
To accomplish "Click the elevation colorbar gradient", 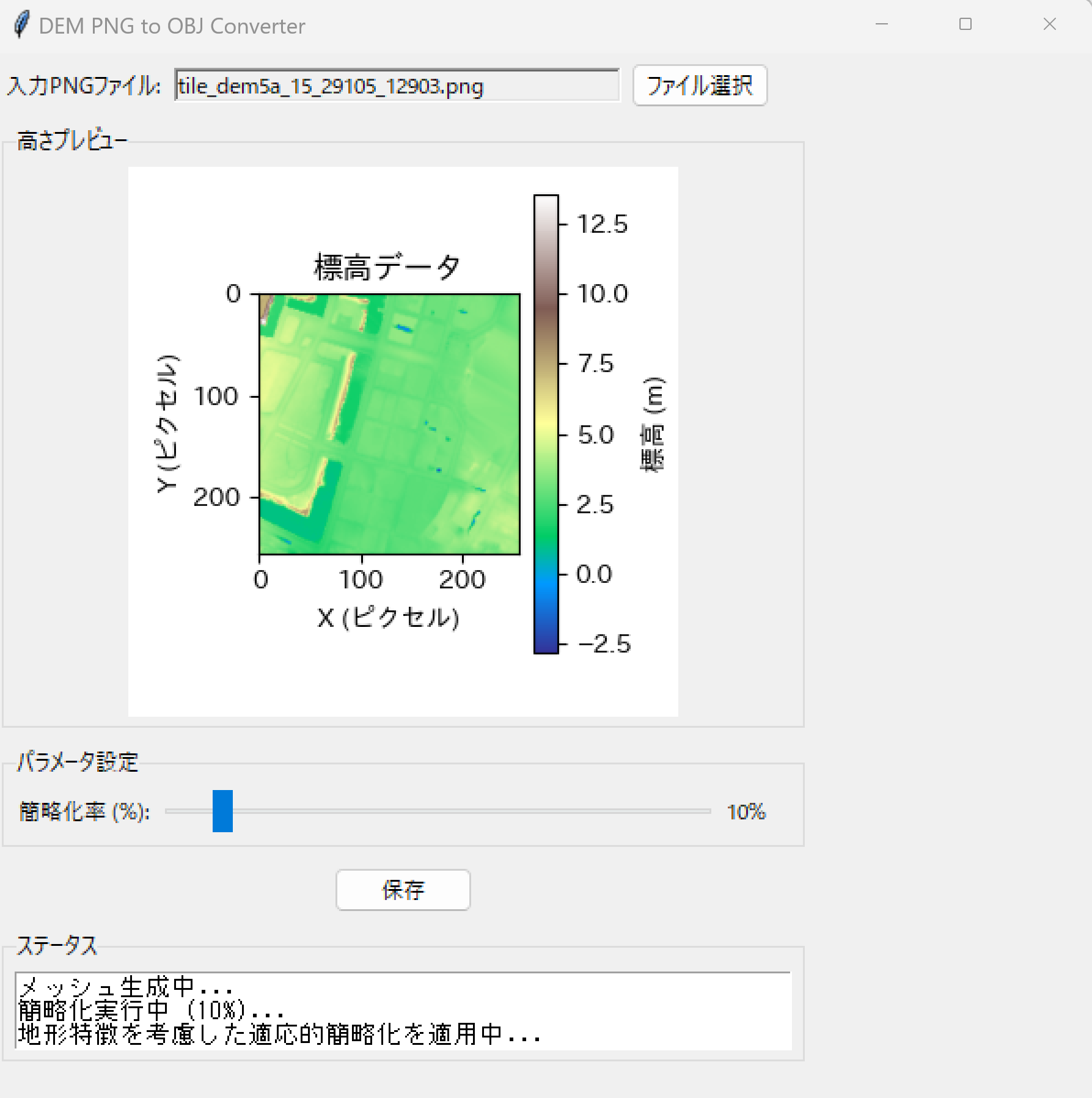I will tap(546, 424).
